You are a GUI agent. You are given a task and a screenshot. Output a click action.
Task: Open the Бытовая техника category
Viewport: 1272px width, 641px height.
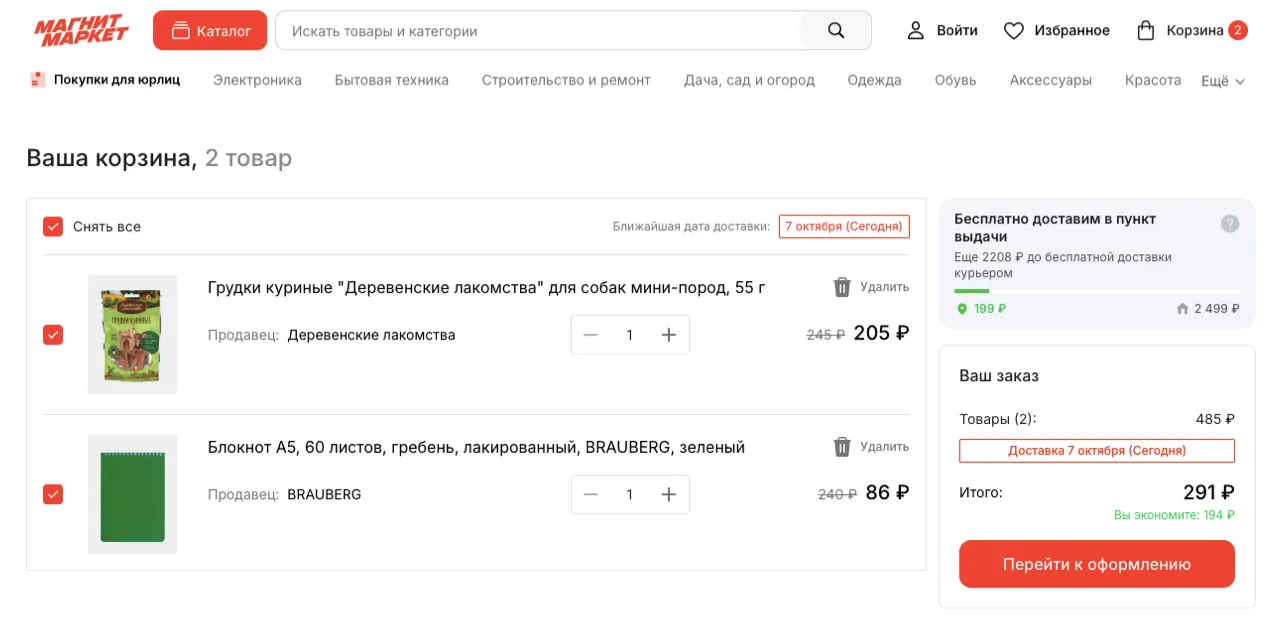tap(392, 80)
